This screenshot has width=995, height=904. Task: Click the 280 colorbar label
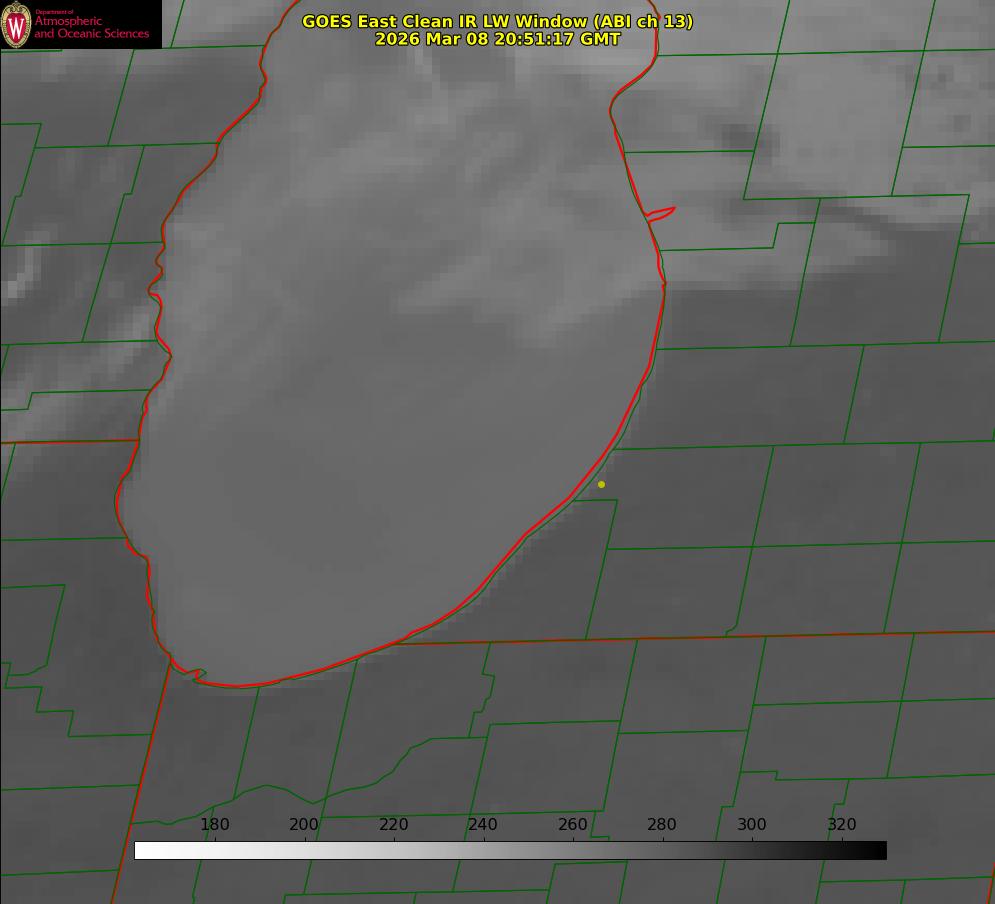(x=662, y=825)
